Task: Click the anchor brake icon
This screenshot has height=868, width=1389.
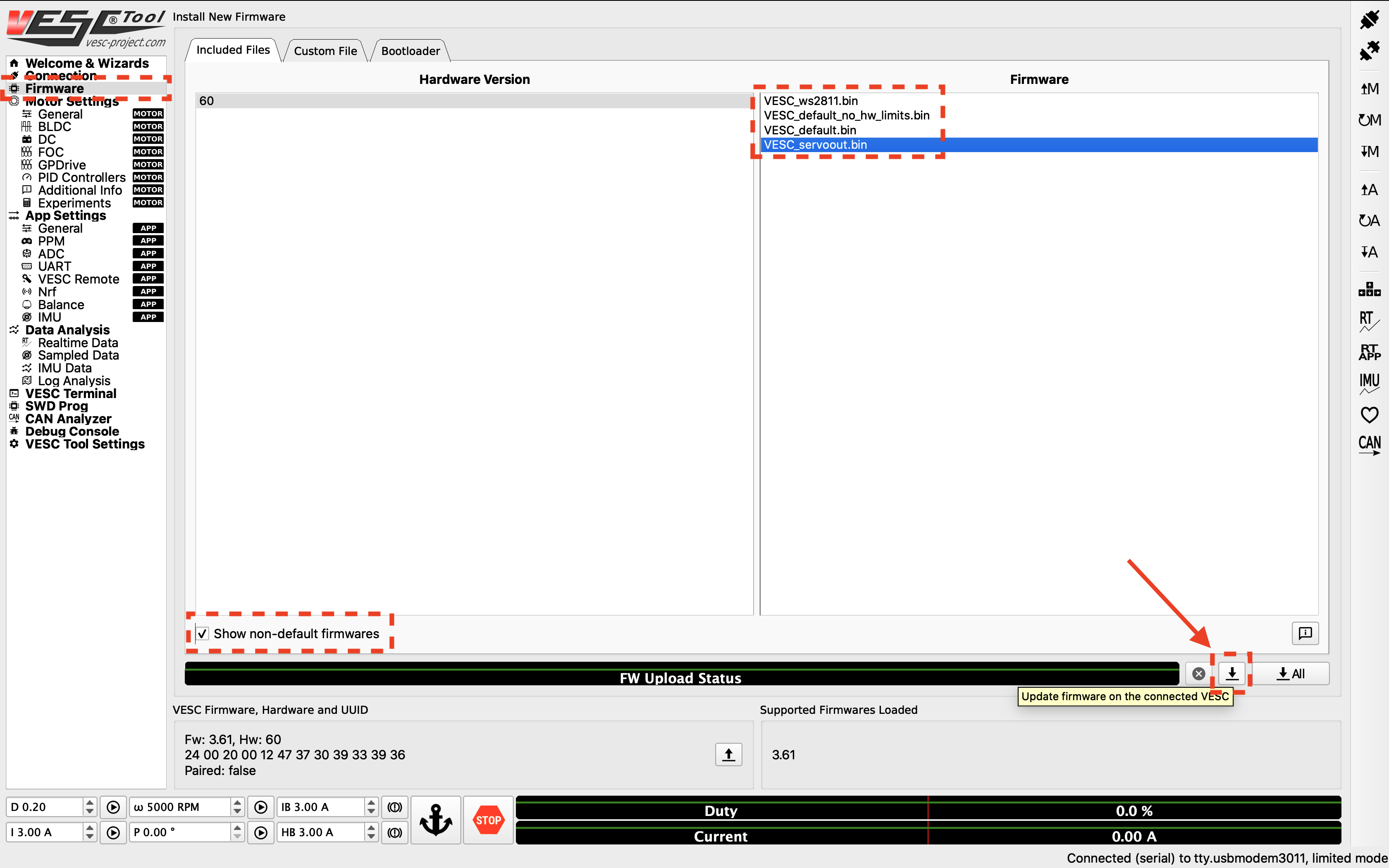Action: tap(436, 820)
